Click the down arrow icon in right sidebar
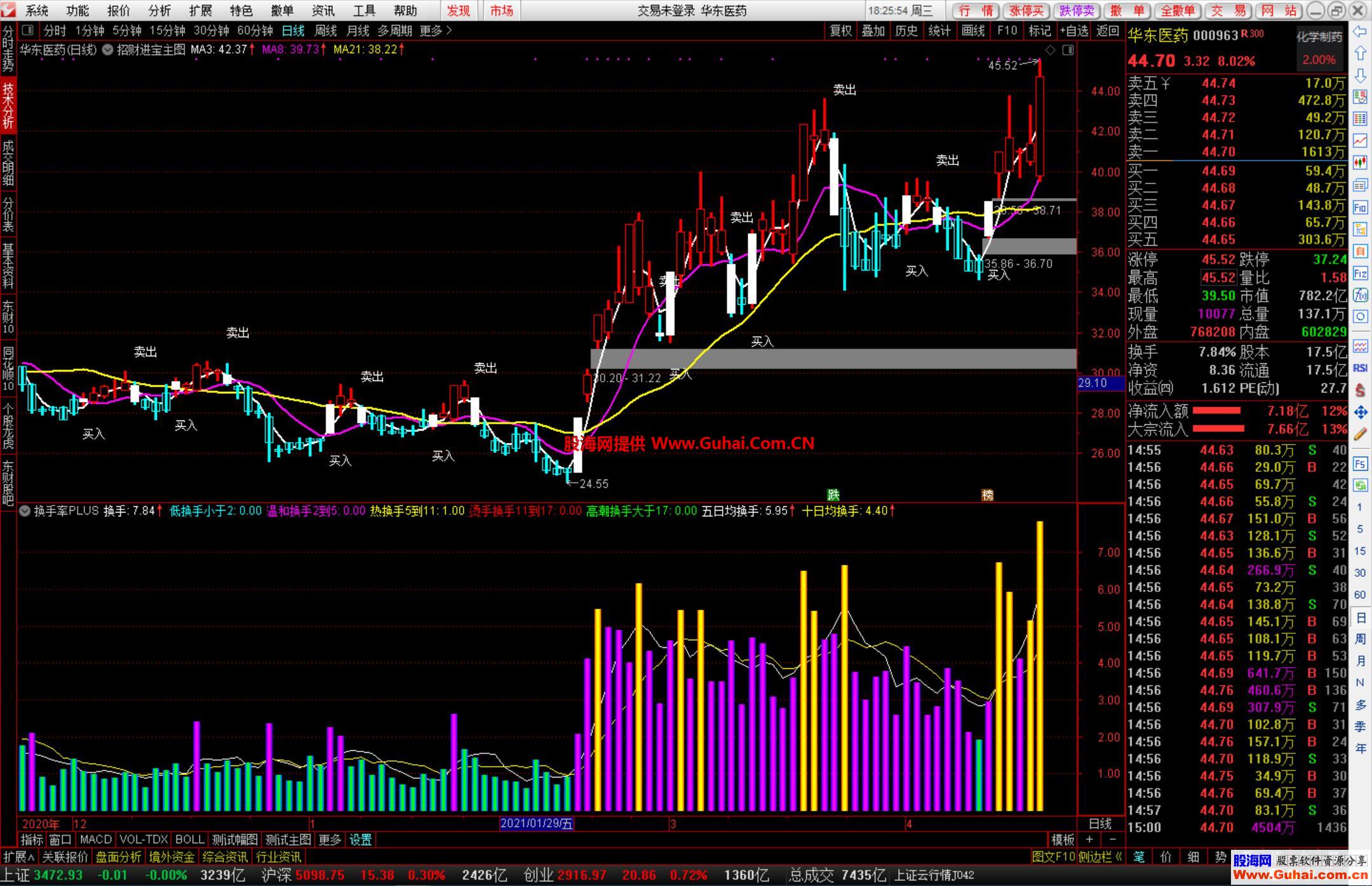Viewport: 1372px width, 886px height. 1360,75
